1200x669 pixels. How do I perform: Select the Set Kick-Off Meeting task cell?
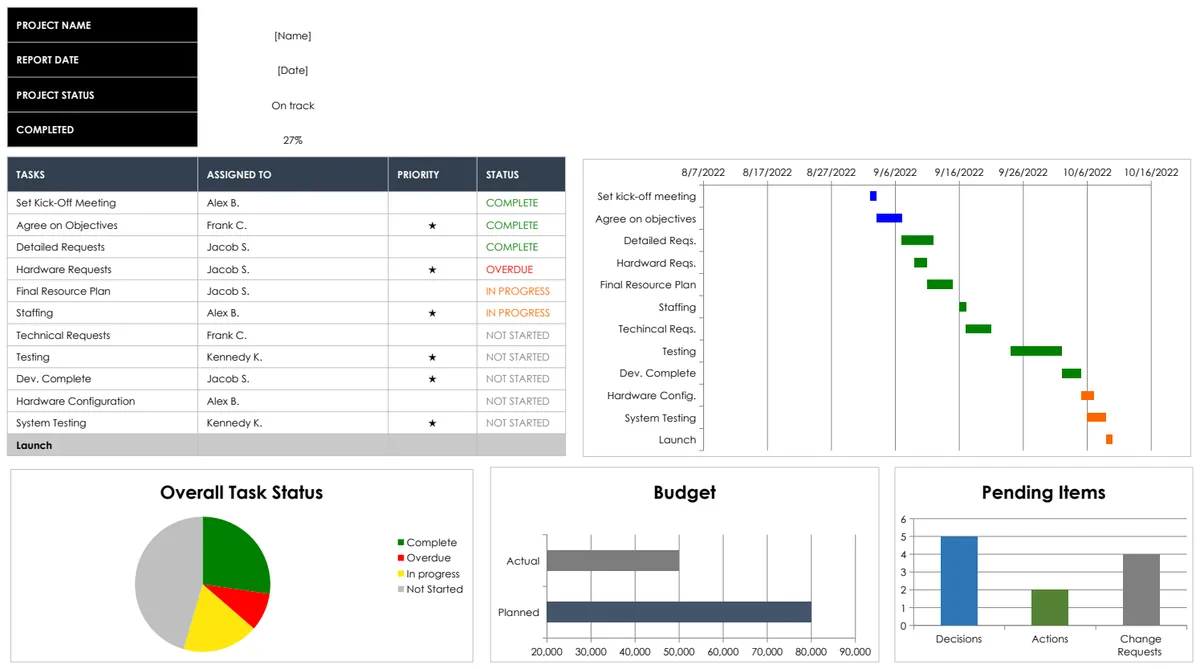[x=102, y=203]
